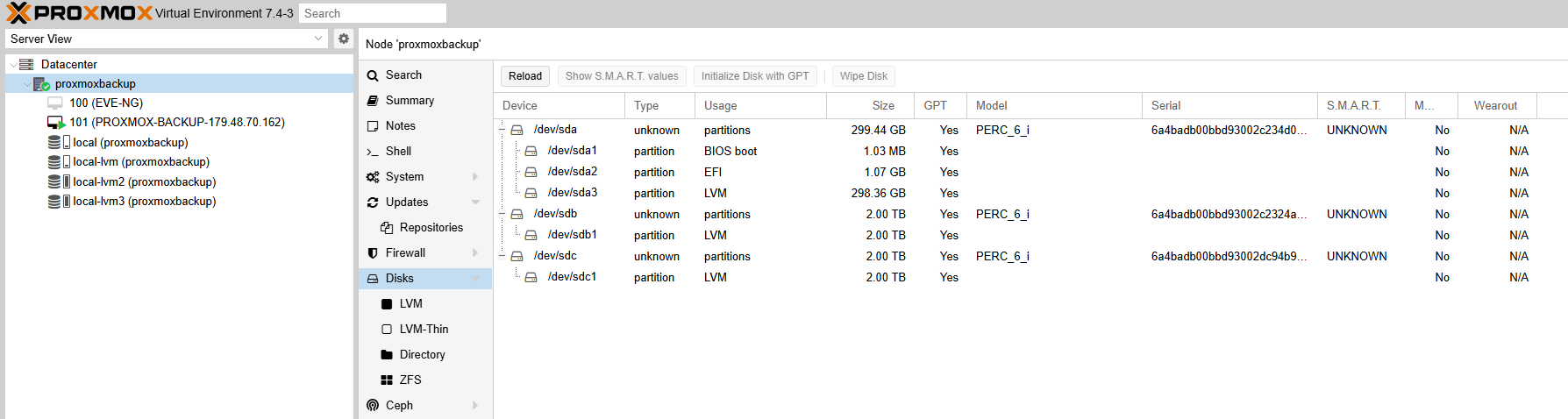The width and height of the screenshot is (1568, 419).
Task: Click the Disks hard-drive icon in the menu
Action: [373, 279]
